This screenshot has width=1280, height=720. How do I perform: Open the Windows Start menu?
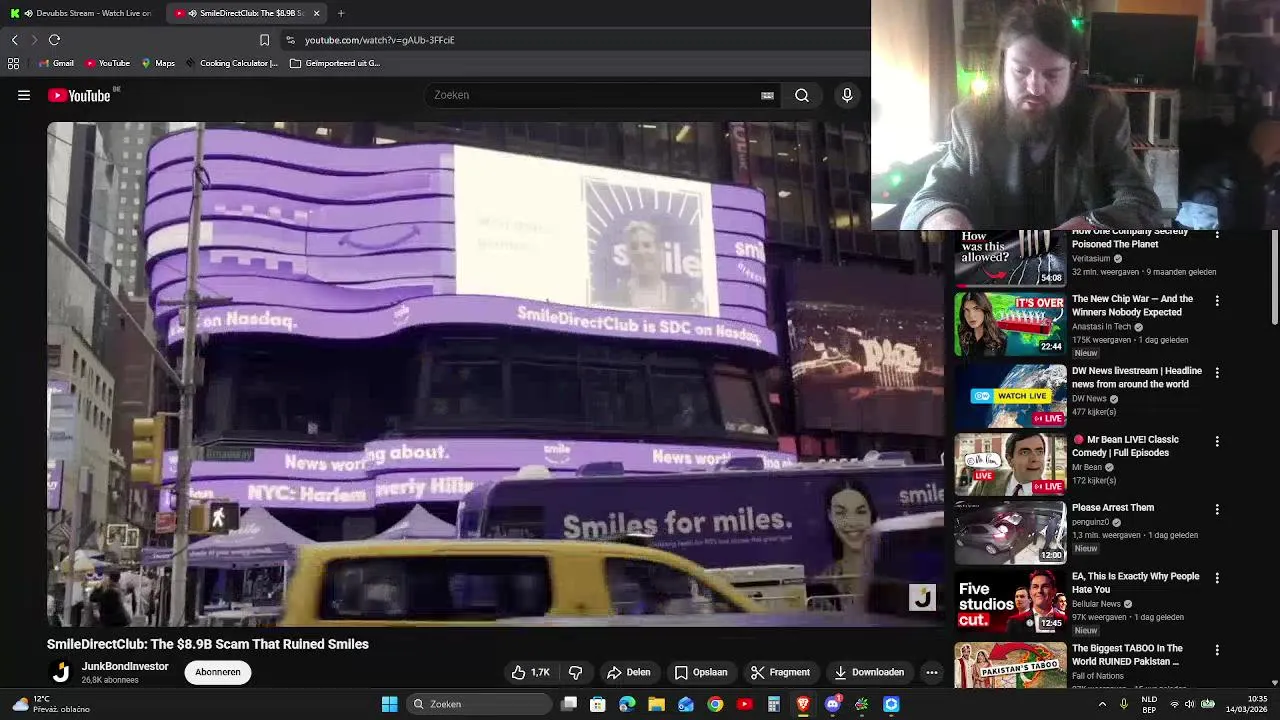(x=389, y=704)
